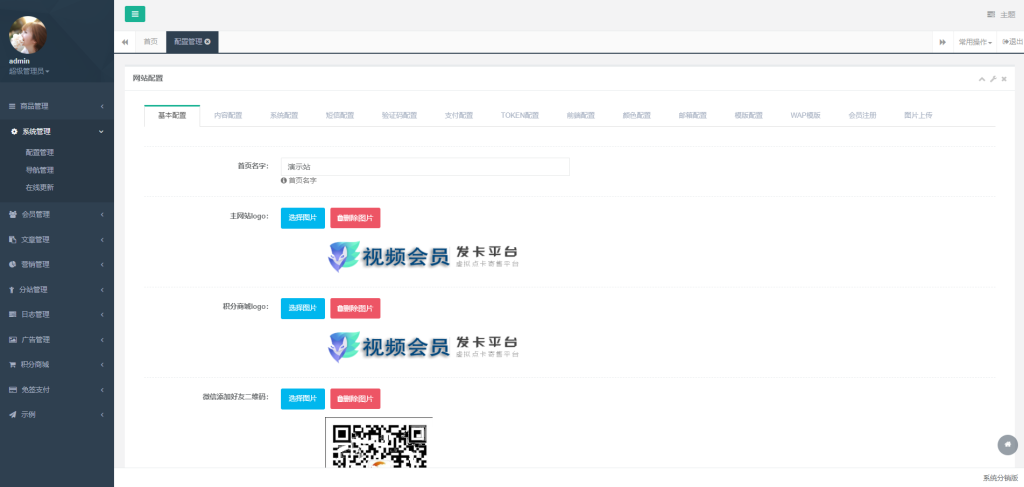Click the documents icon beside 文章管理

(x=12, y=240)
